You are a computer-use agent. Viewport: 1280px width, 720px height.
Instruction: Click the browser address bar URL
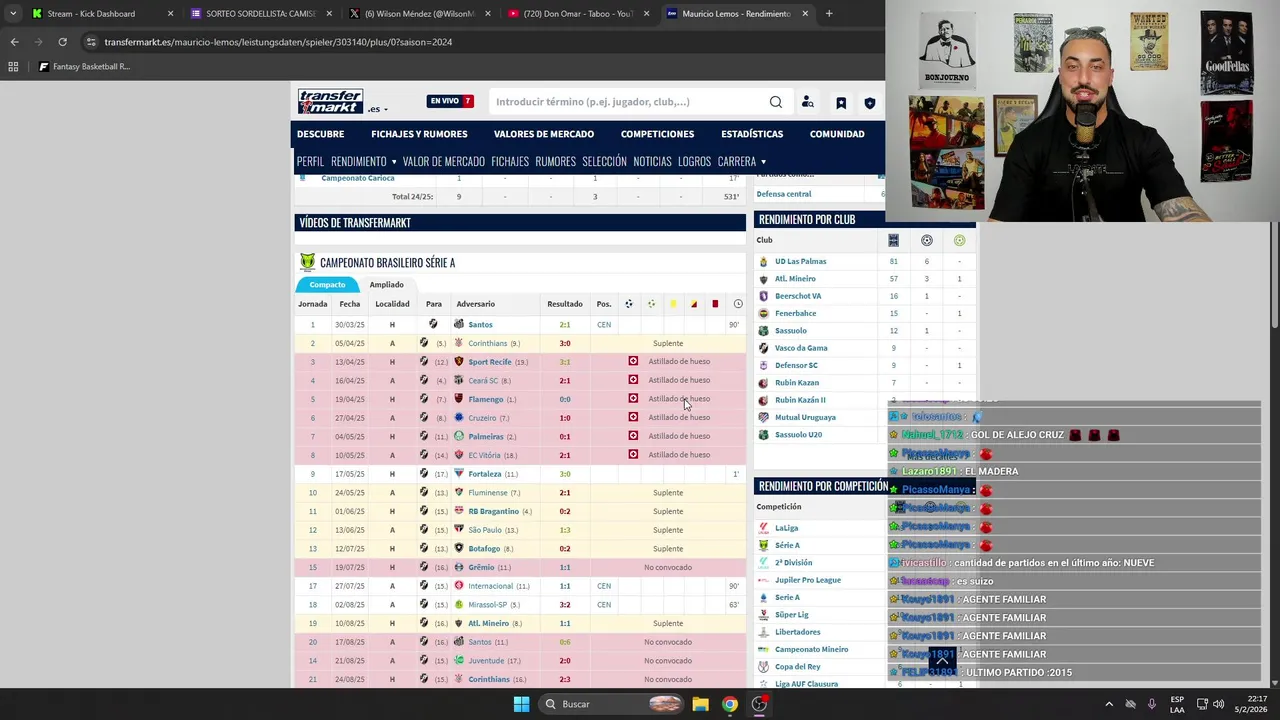(278, 42)
